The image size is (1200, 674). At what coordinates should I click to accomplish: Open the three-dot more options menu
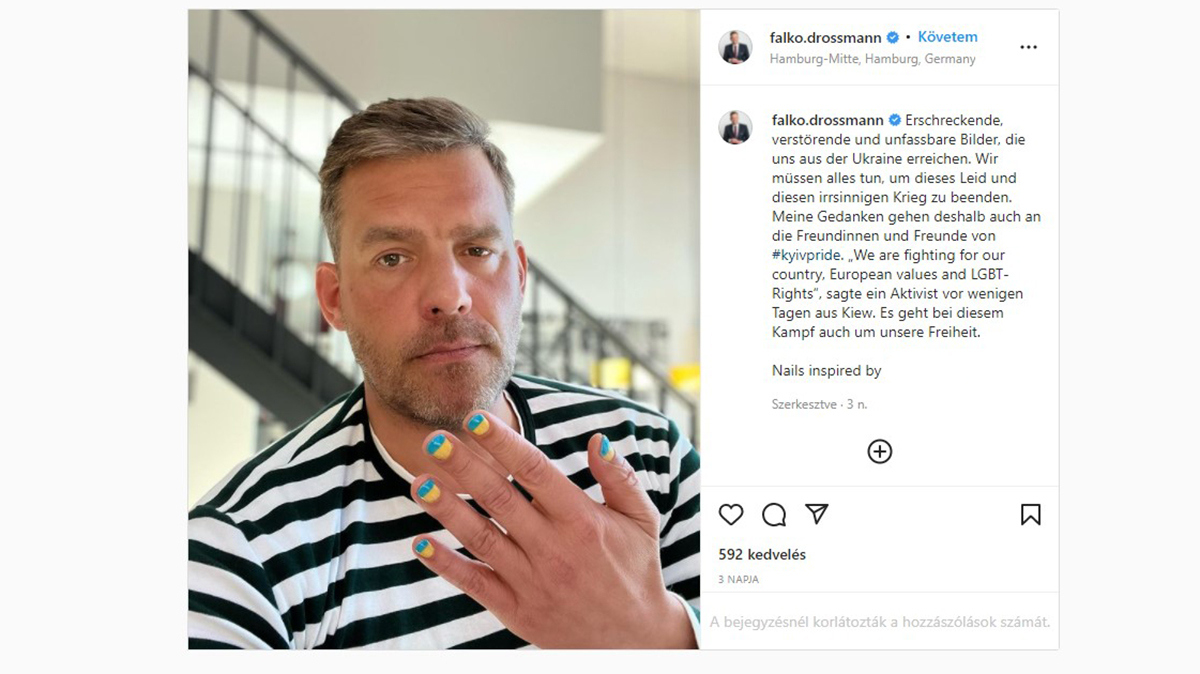click(1028, 47)
